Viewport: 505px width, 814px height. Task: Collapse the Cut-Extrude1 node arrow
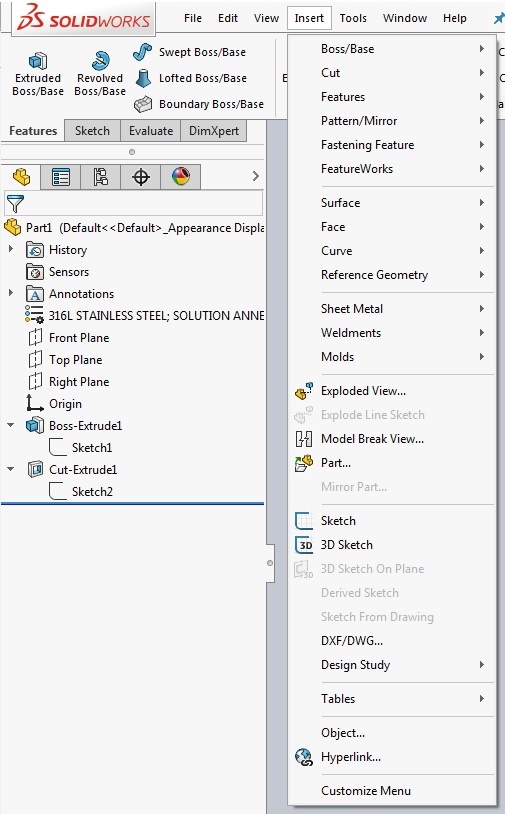[10, 469]
